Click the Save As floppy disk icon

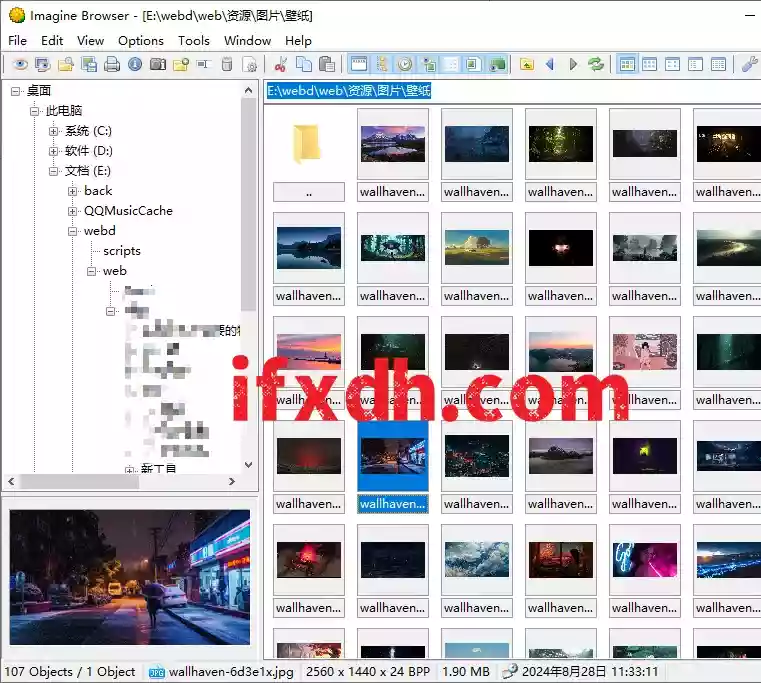89,64
